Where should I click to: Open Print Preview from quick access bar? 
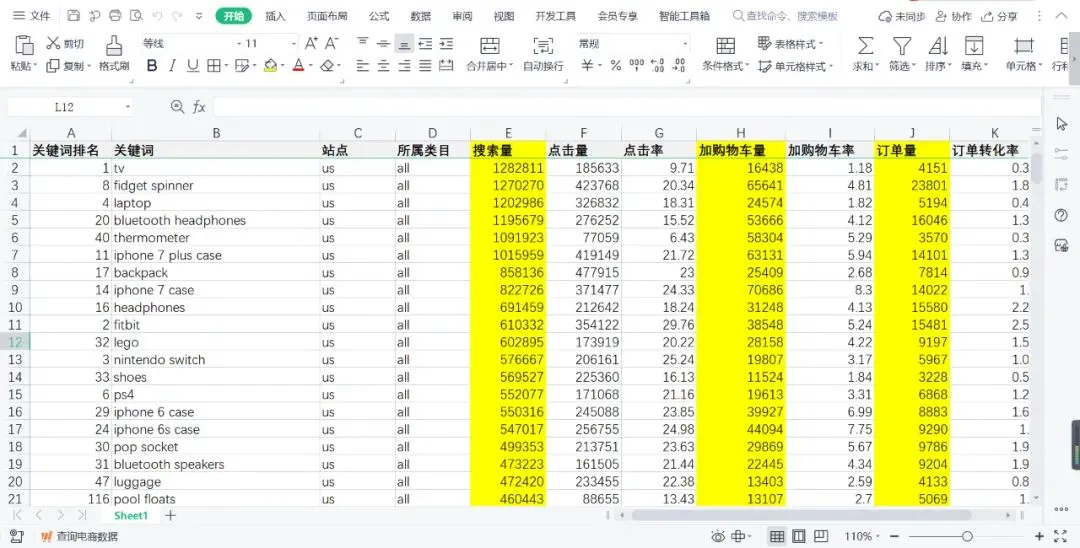(136, 15)
